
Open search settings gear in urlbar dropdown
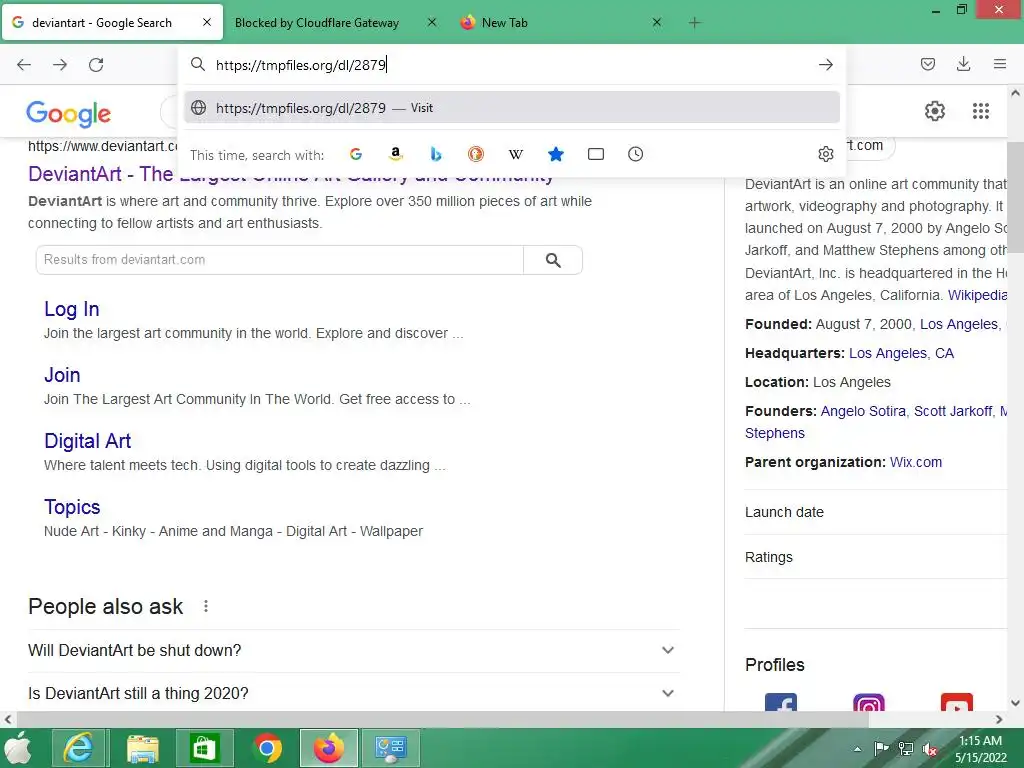[825, 154]
